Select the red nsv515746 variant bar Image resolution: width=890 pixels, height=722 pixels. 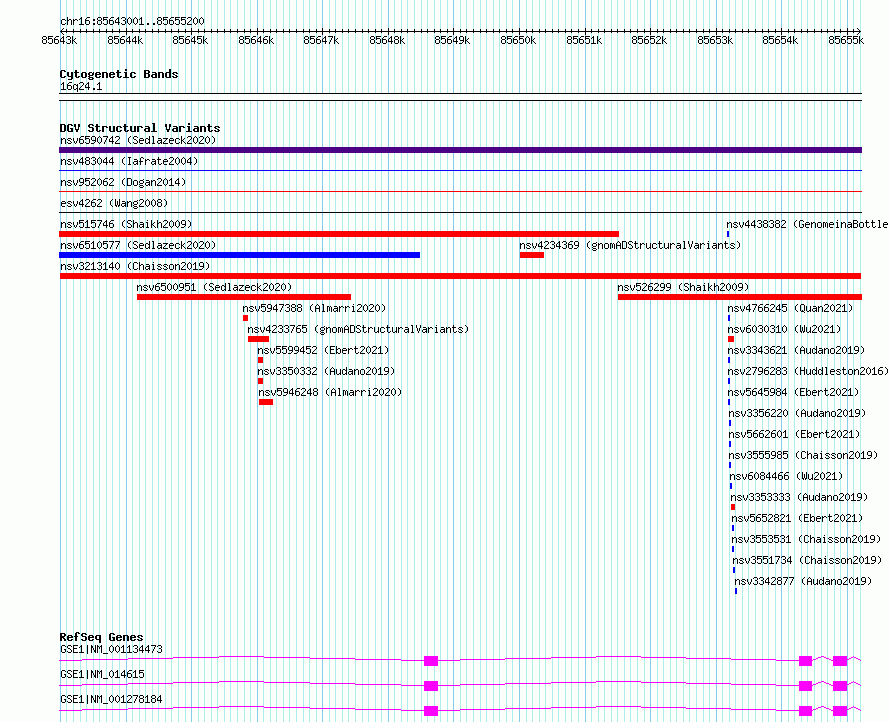click(339, 234)
